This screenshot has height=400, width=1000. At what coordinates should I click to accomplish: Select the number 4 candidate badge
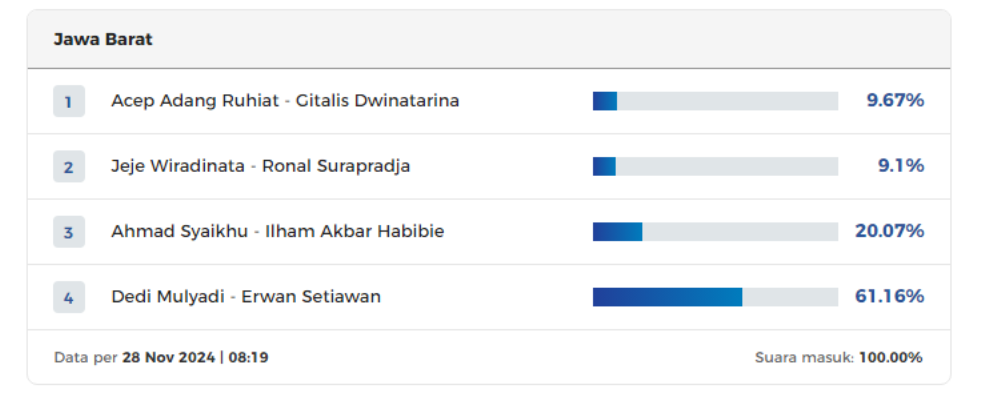68,297
